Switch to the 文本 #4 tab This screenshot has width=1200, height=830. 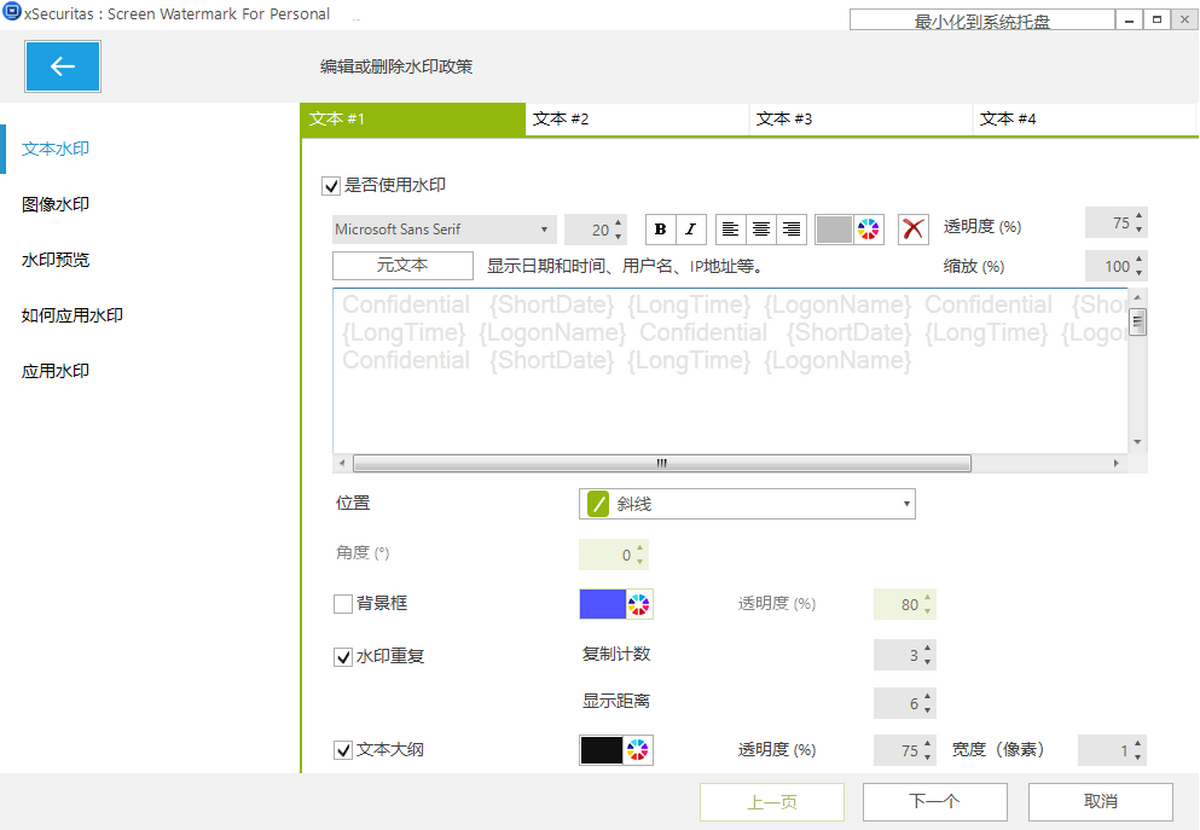(x=1084, y=119)
